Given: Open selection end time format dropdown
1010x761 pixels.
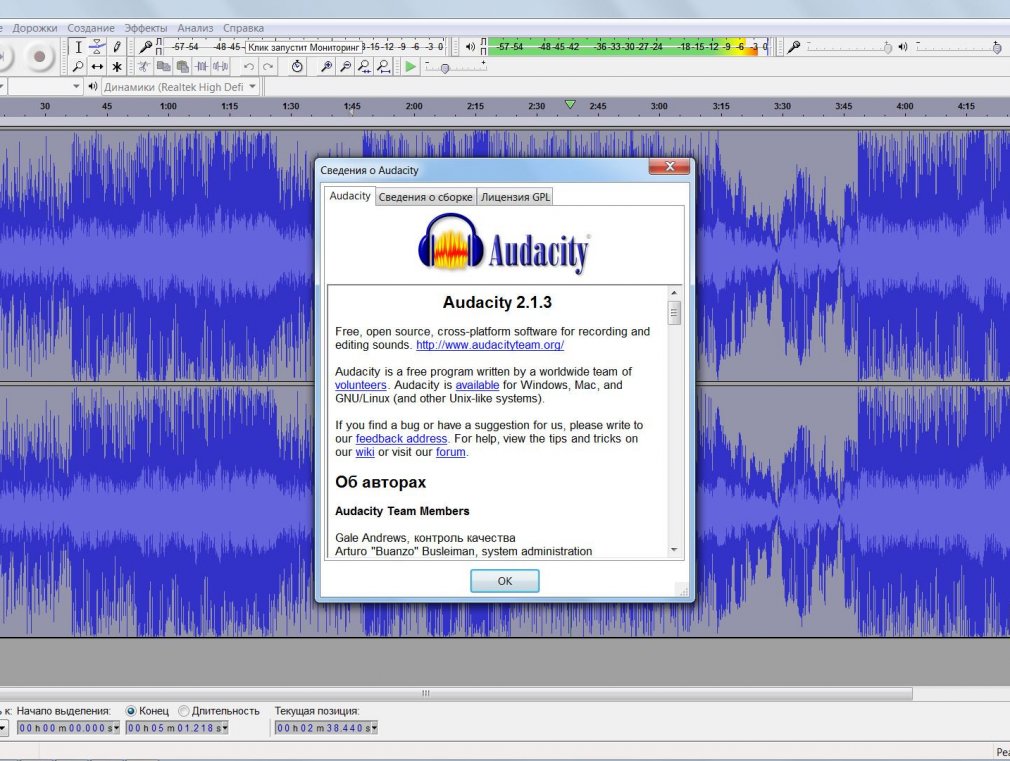Looking at the screenshot, I should point(225,728).
